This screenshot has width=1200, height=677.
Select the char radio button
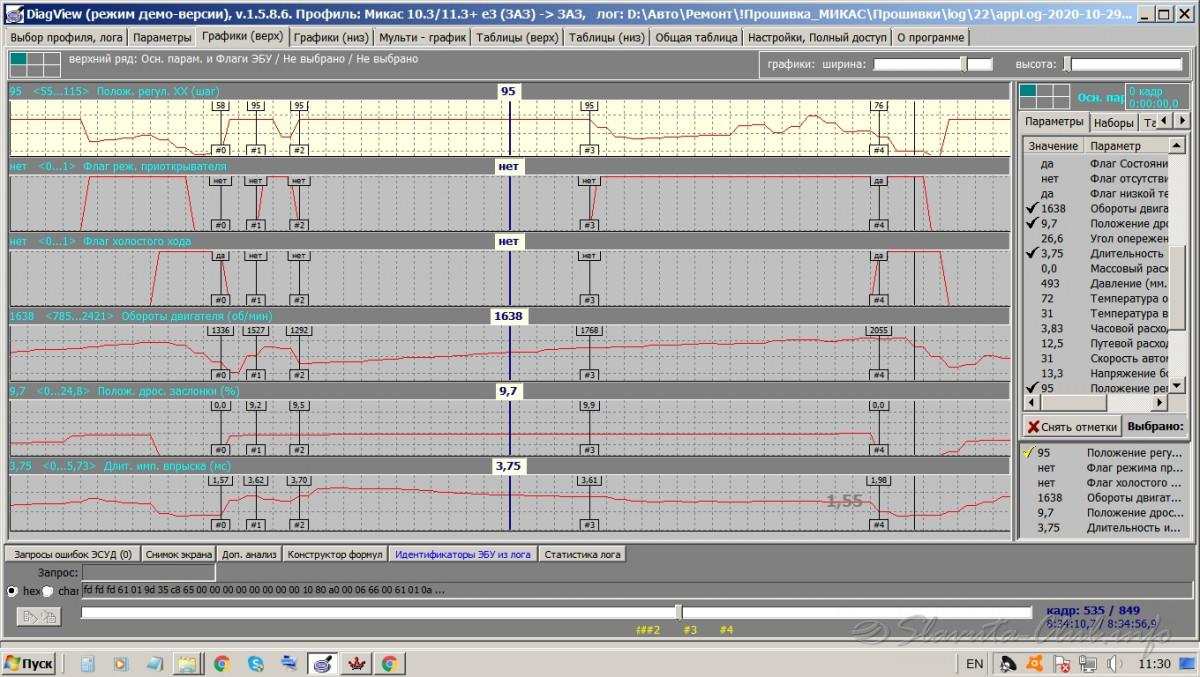tap(48, 591)
